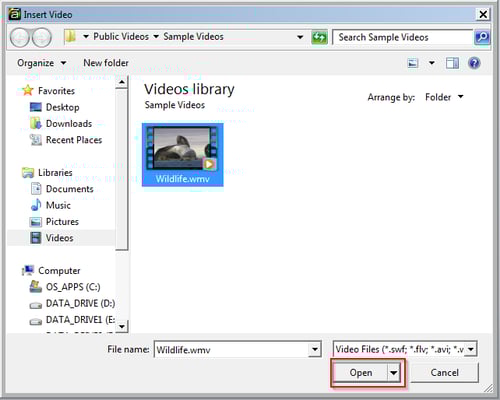
Task: Click the Forward navigation arrow button
Action: [x=41, y=37]
